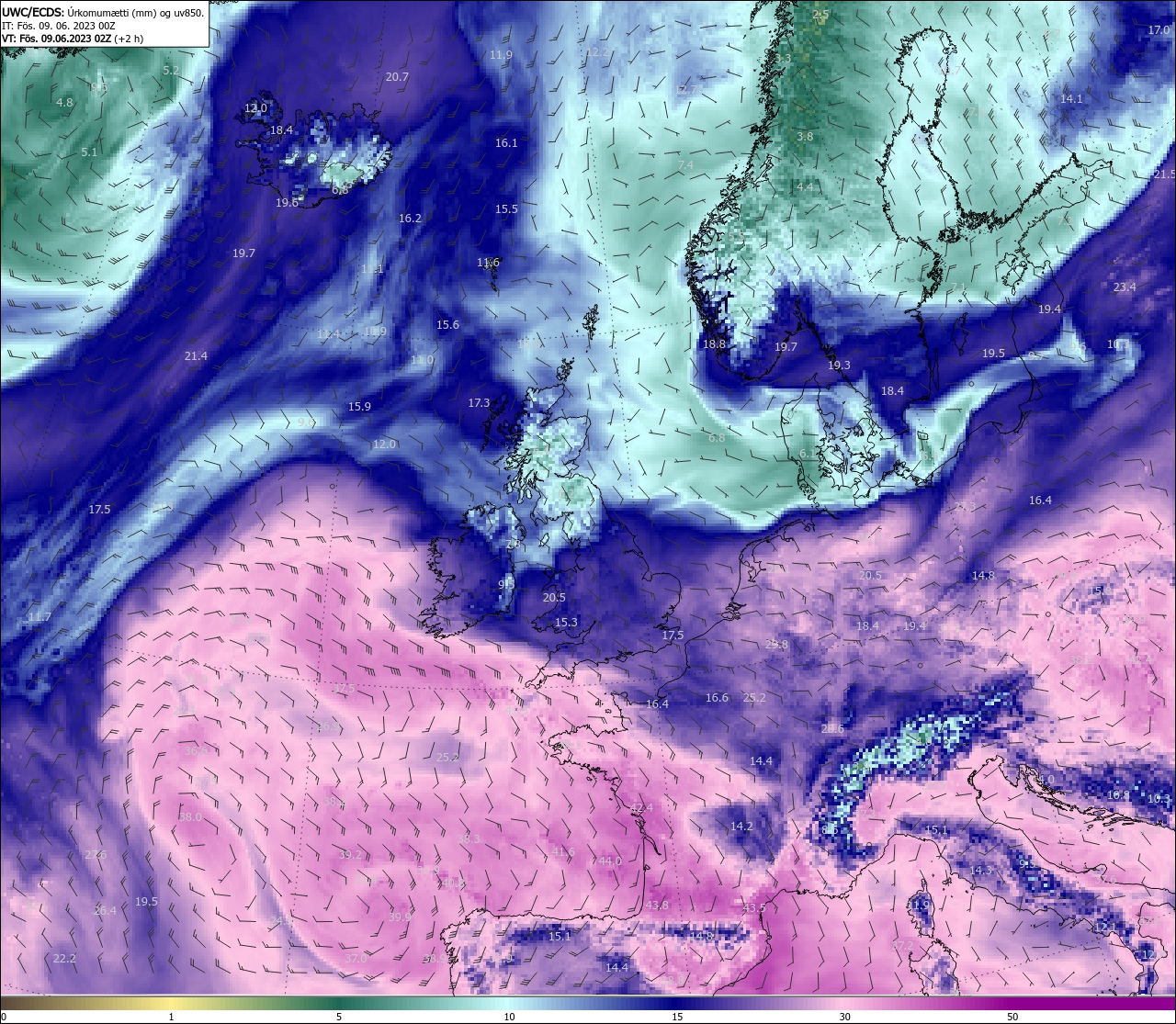1176x1024 pixels.
Task: Click the 20.7 value north of Iceland
Action: point(397,77)
